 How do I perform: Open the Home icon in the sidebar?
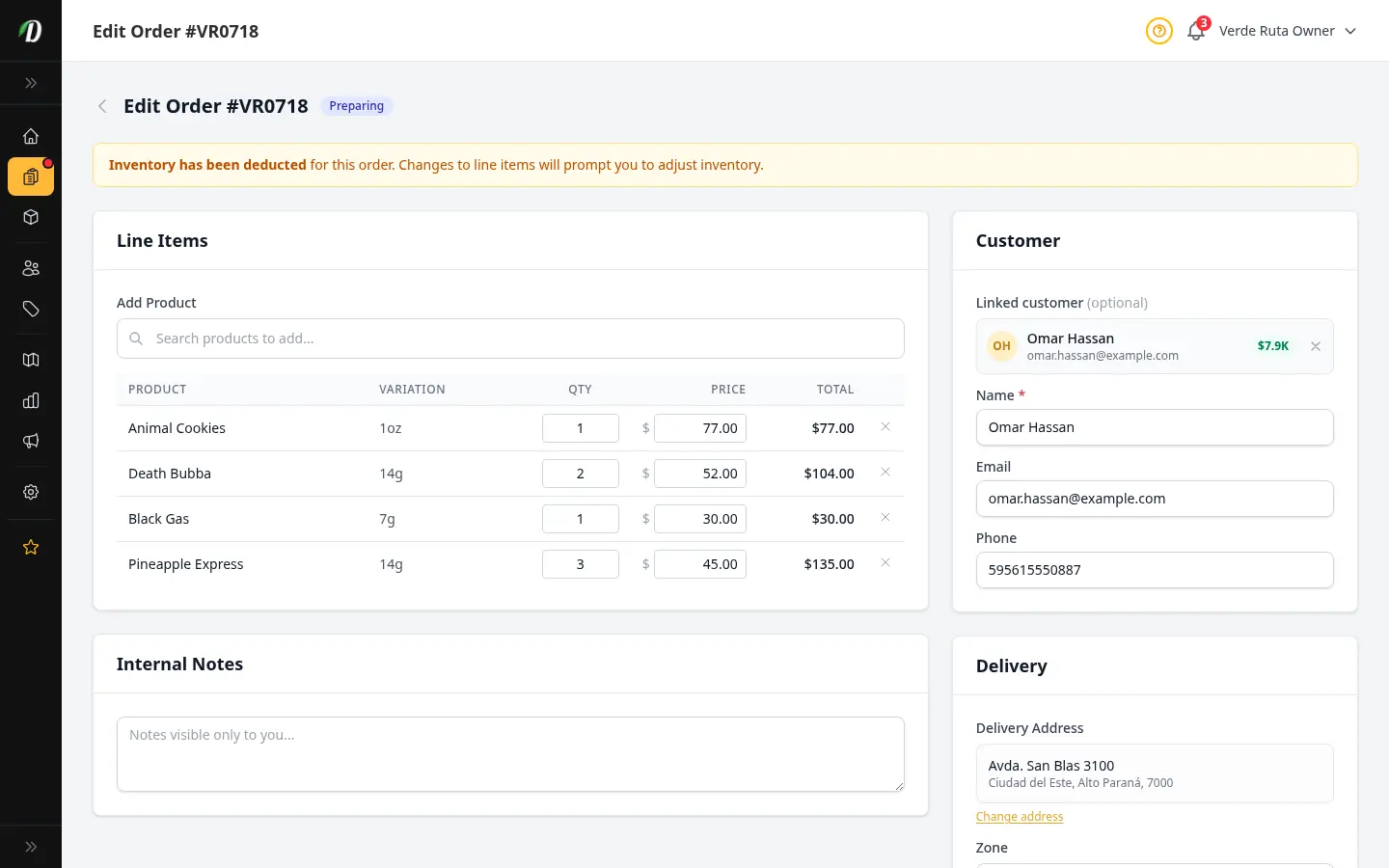(31, 136)
